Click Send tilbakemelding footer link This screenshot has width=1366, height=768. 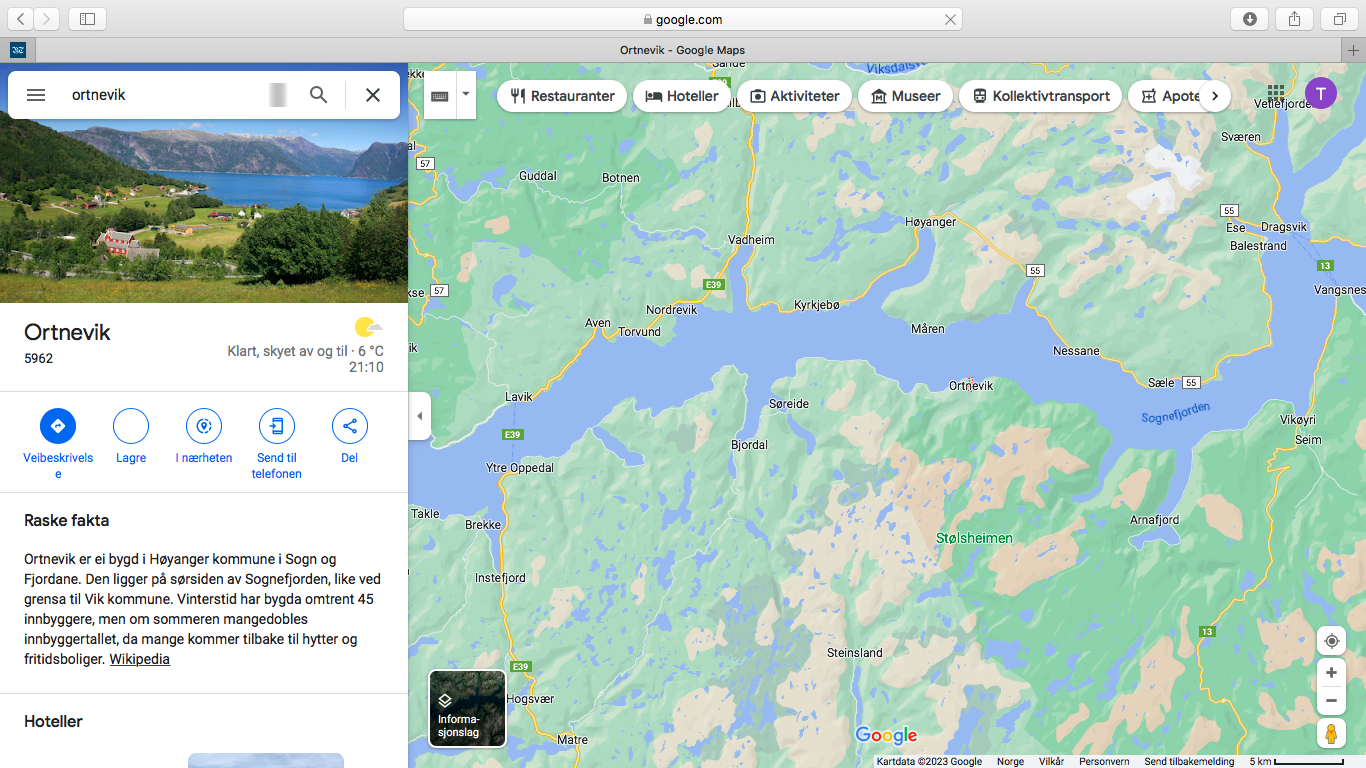tap(1190, 762)
